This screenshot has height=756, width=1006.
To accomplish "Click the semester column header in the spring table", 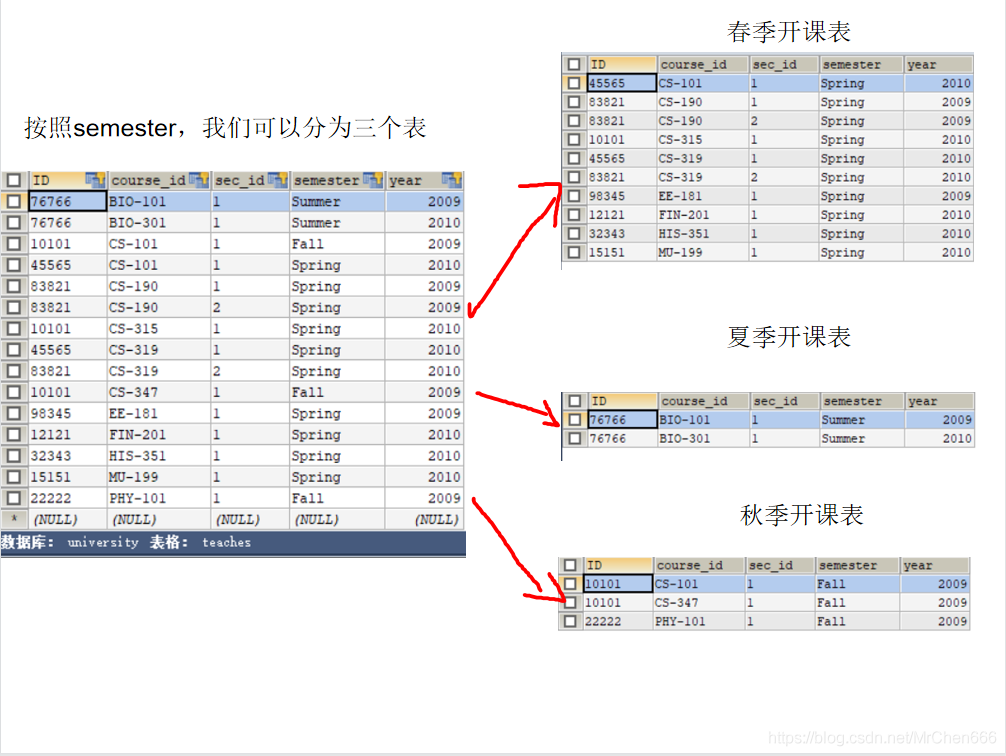I will pyautogui.click(x=862, y=64).
